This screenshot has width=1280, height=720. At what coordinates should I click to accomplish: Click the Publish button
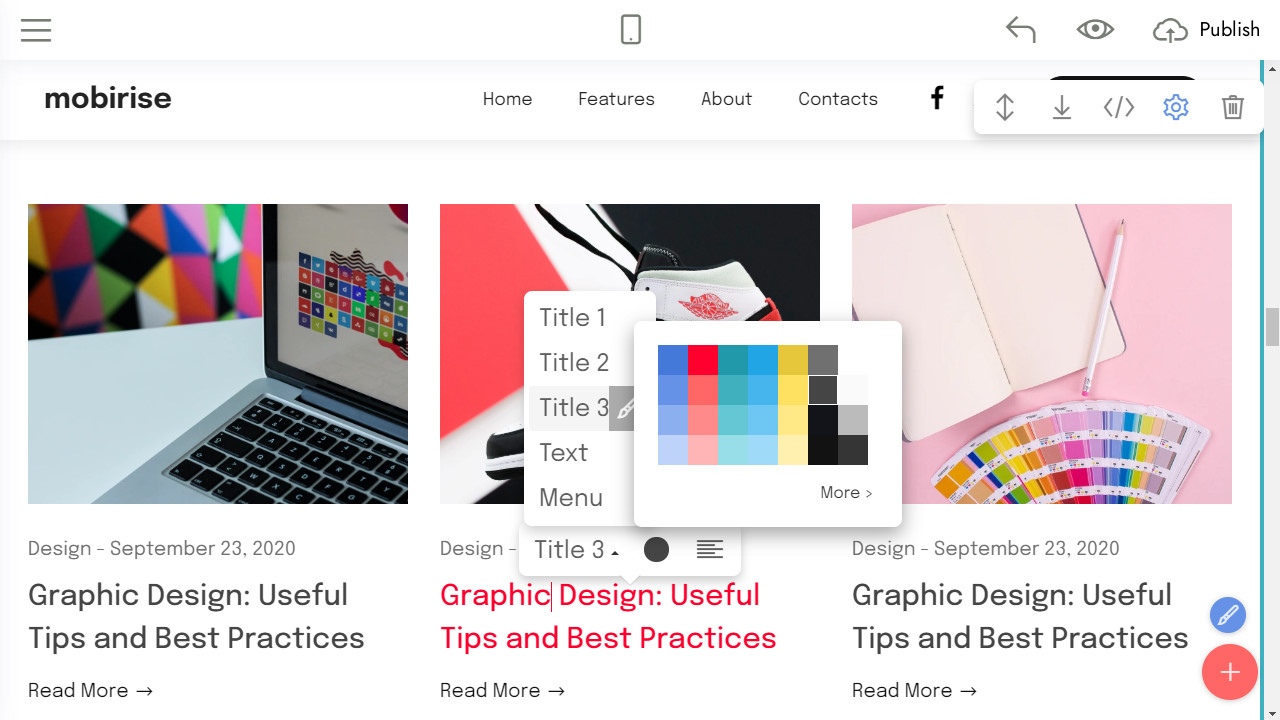[x=1207, y=30]
